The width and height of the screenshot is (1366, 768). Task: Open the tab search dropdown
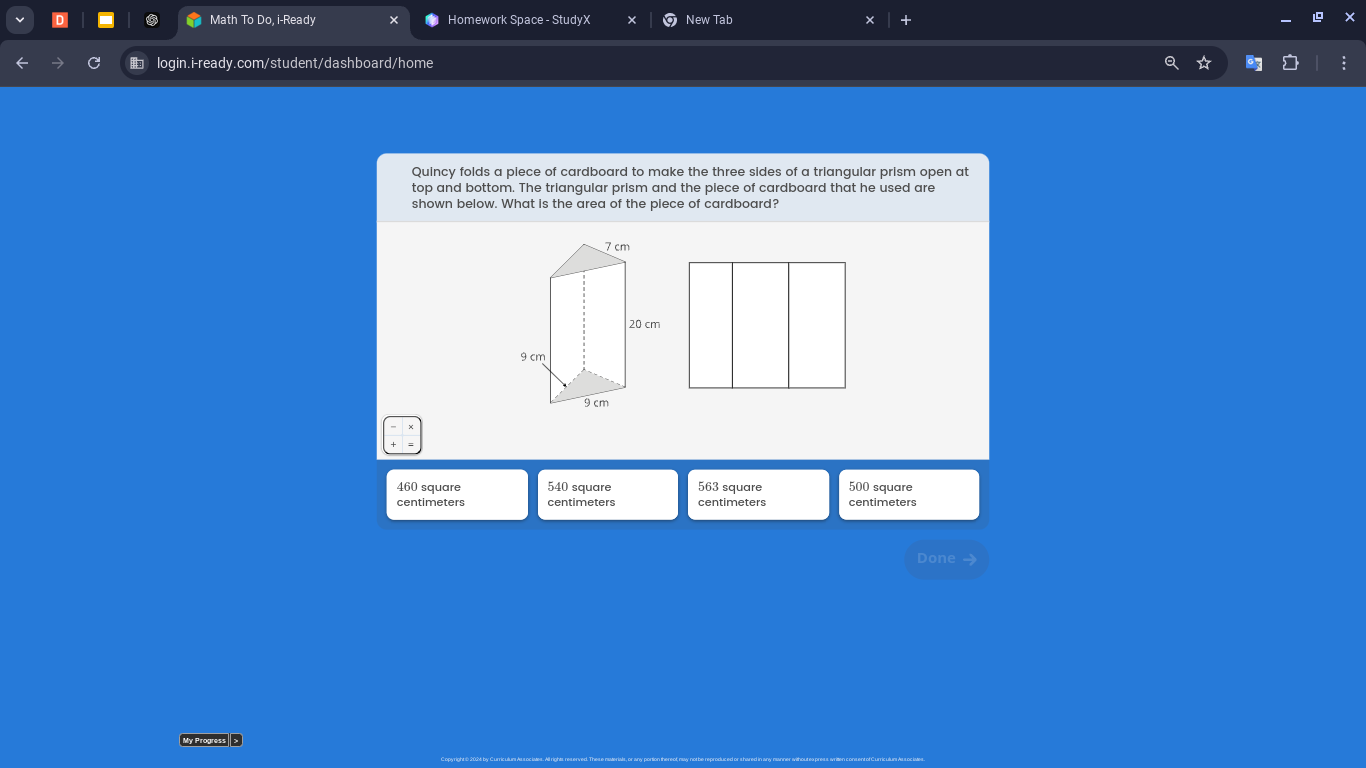(19, 20)
